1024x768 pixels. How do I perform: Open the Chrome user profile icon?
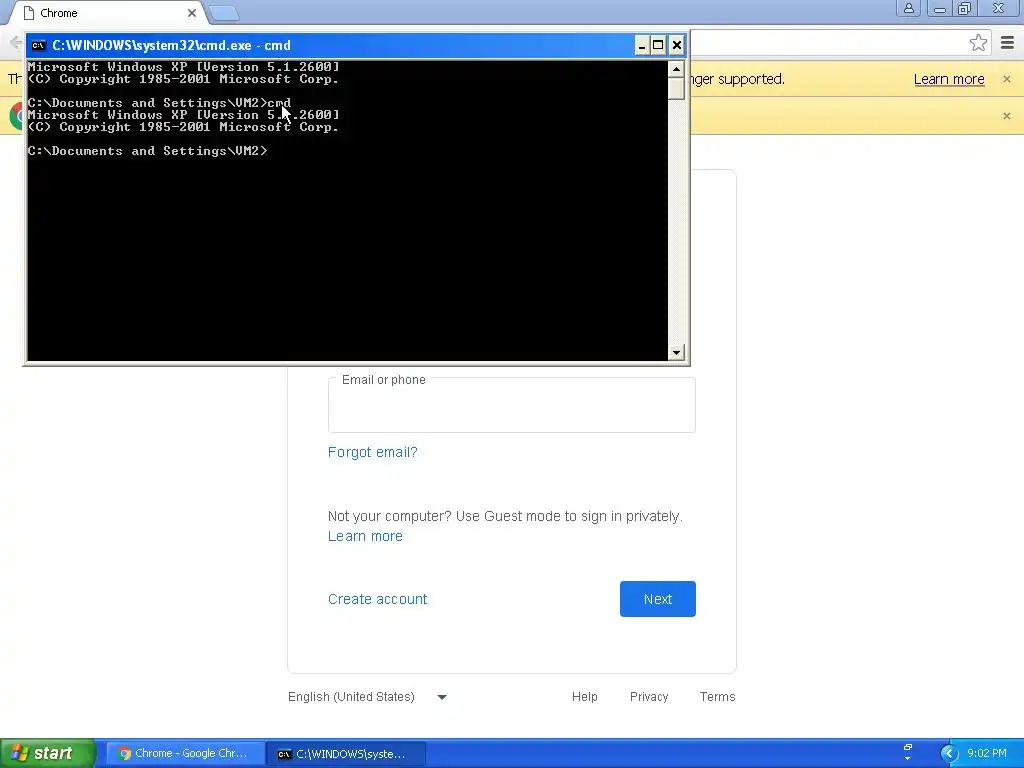pos(908,8)
